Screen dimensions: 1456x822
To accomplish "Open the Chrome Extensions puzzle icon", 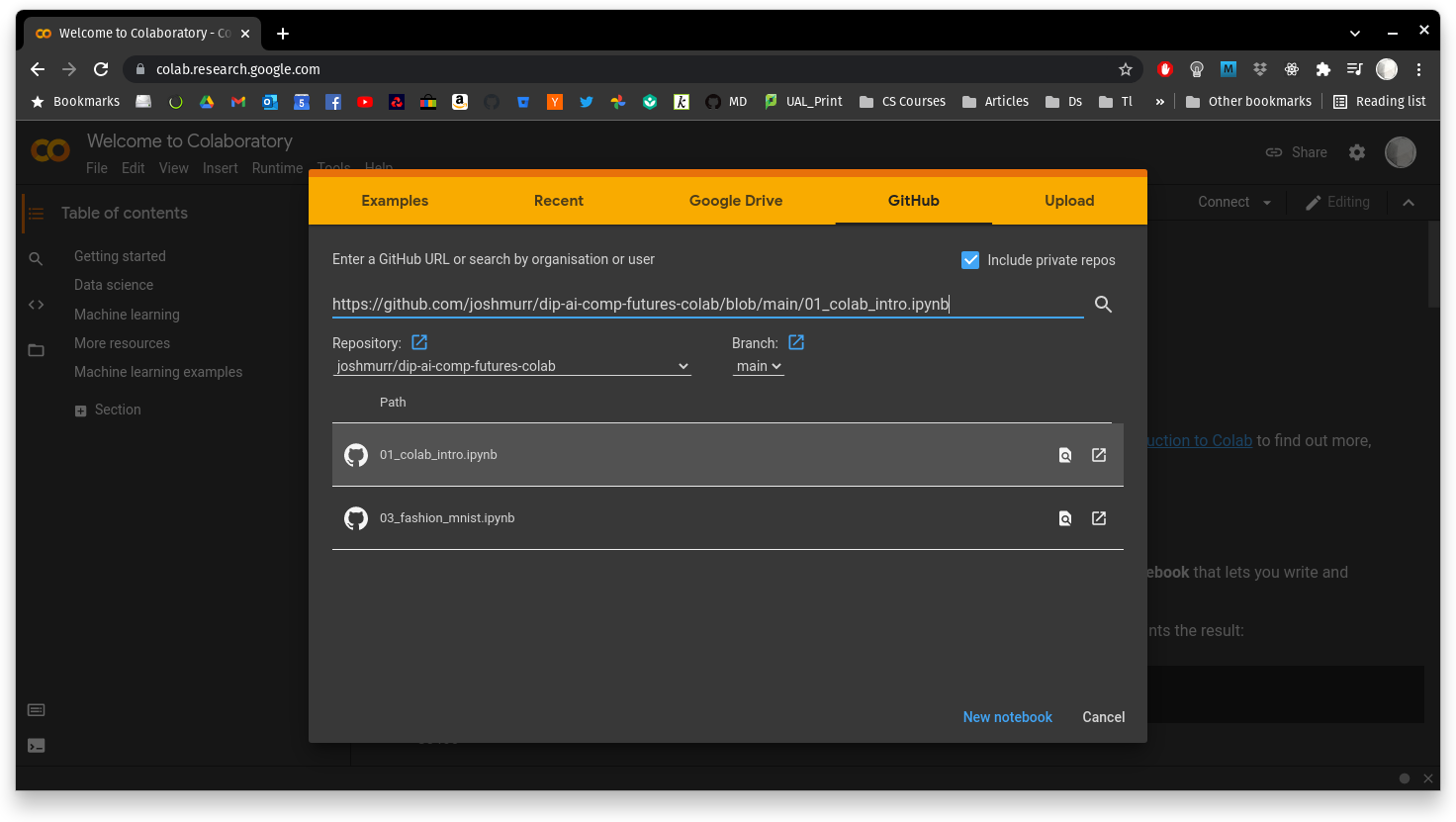I will click(1323, 69).
